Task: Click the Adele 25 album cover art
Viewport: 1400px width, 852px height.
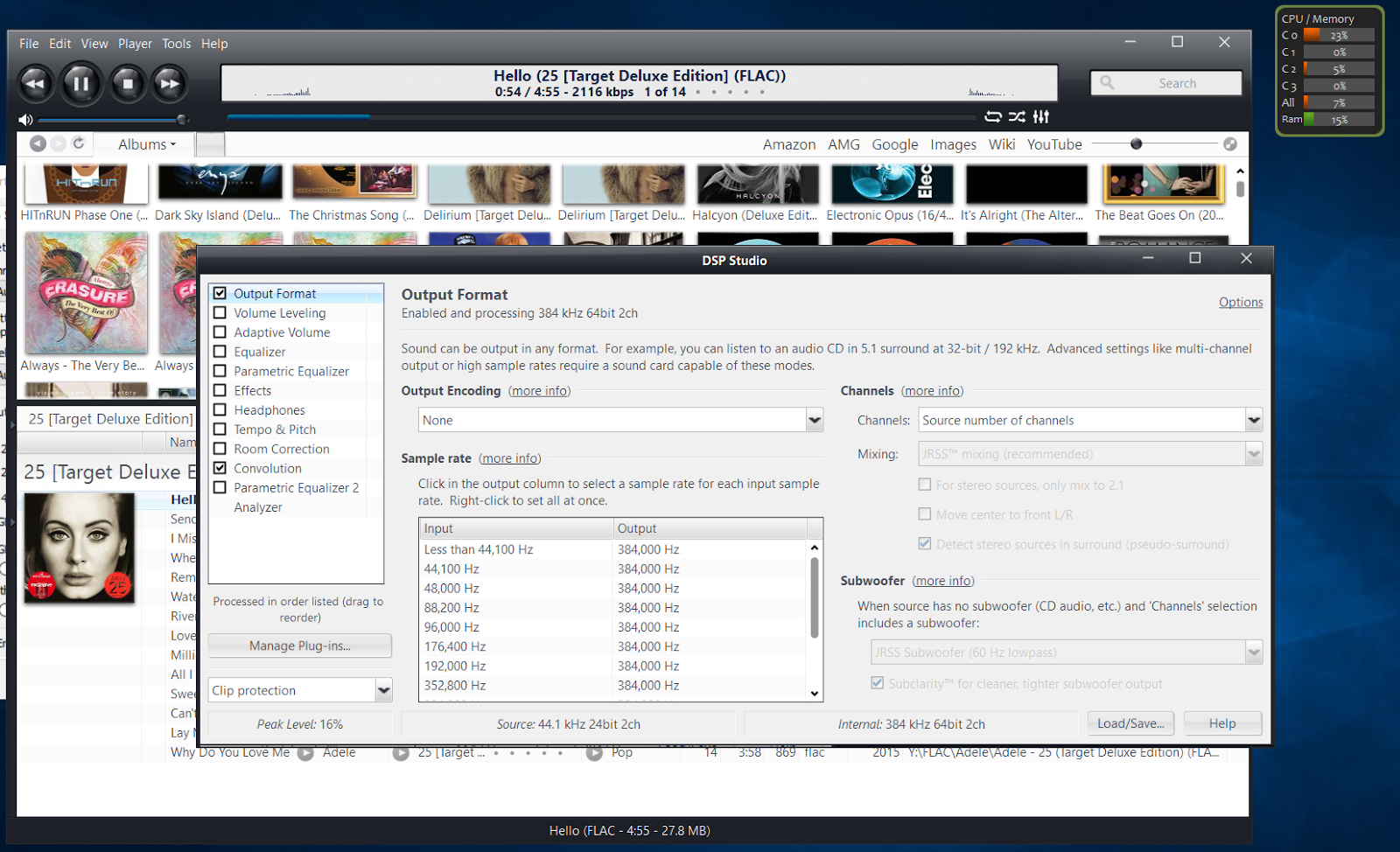Action: click(x=80, y=548)
